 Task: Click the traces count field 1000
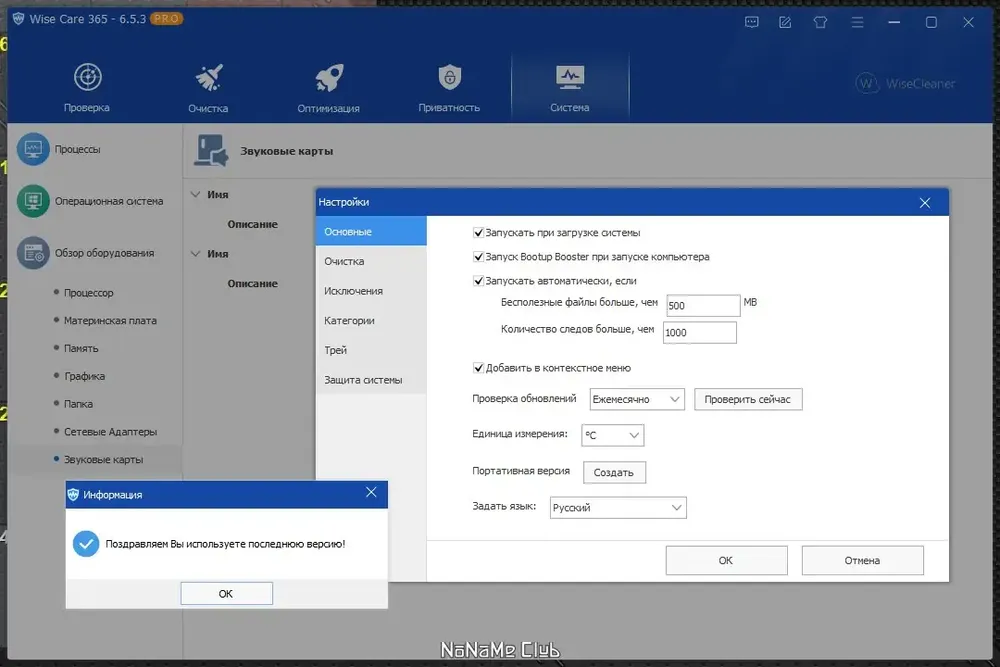pos(700,333)
